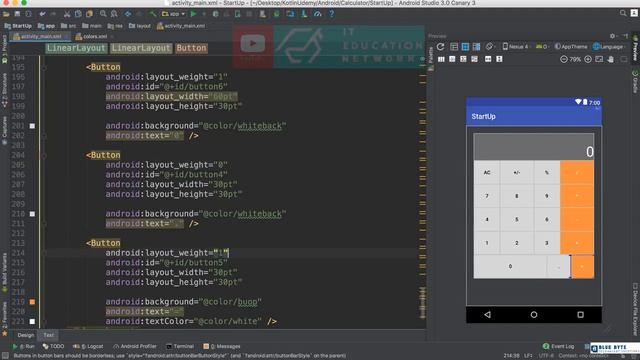Click the Open folder icon in main toolbar
This screenshot has width=640, height=360.
point(6,14)
